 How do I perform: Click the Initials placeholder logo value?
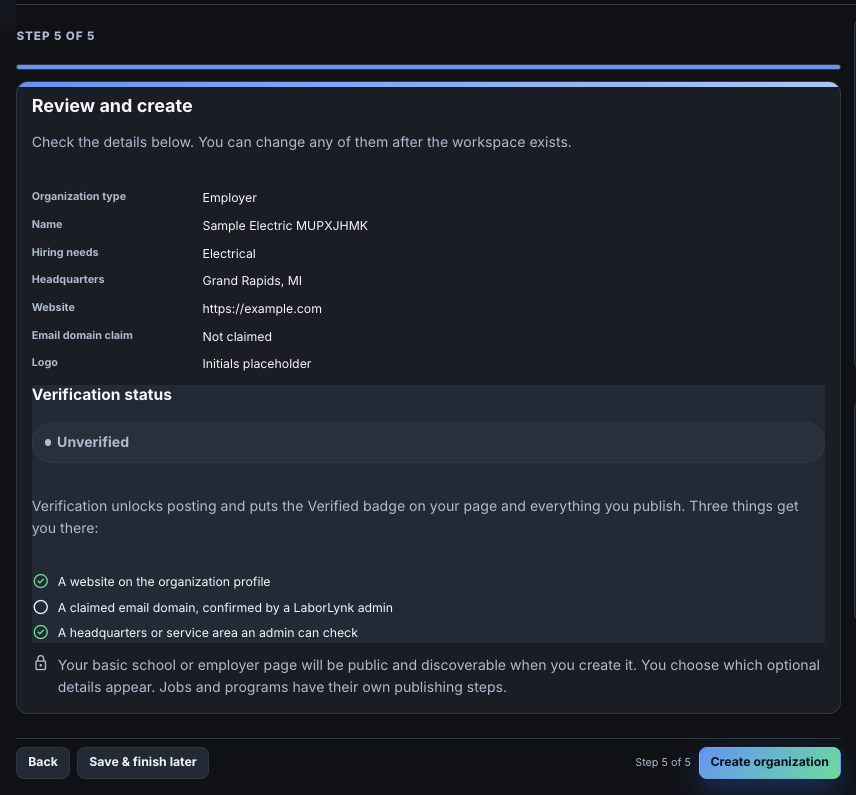[257, 364]
